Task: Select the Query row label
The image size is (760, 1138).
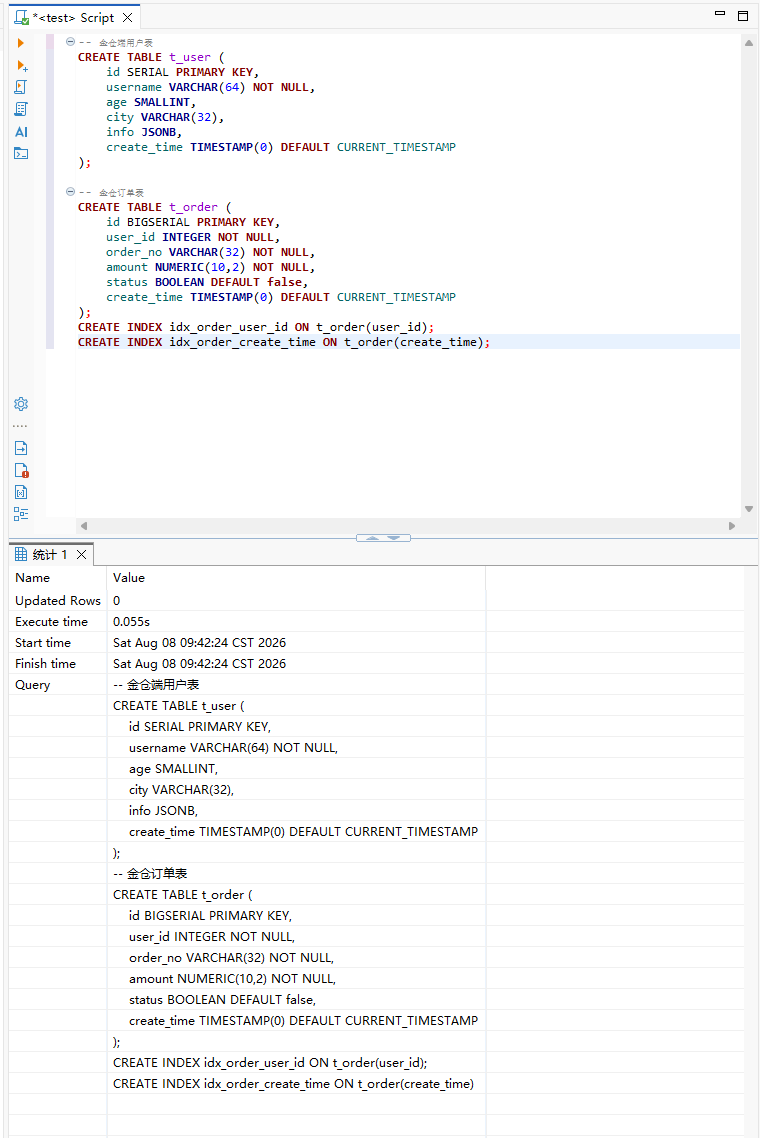Action: pos(33,685)
